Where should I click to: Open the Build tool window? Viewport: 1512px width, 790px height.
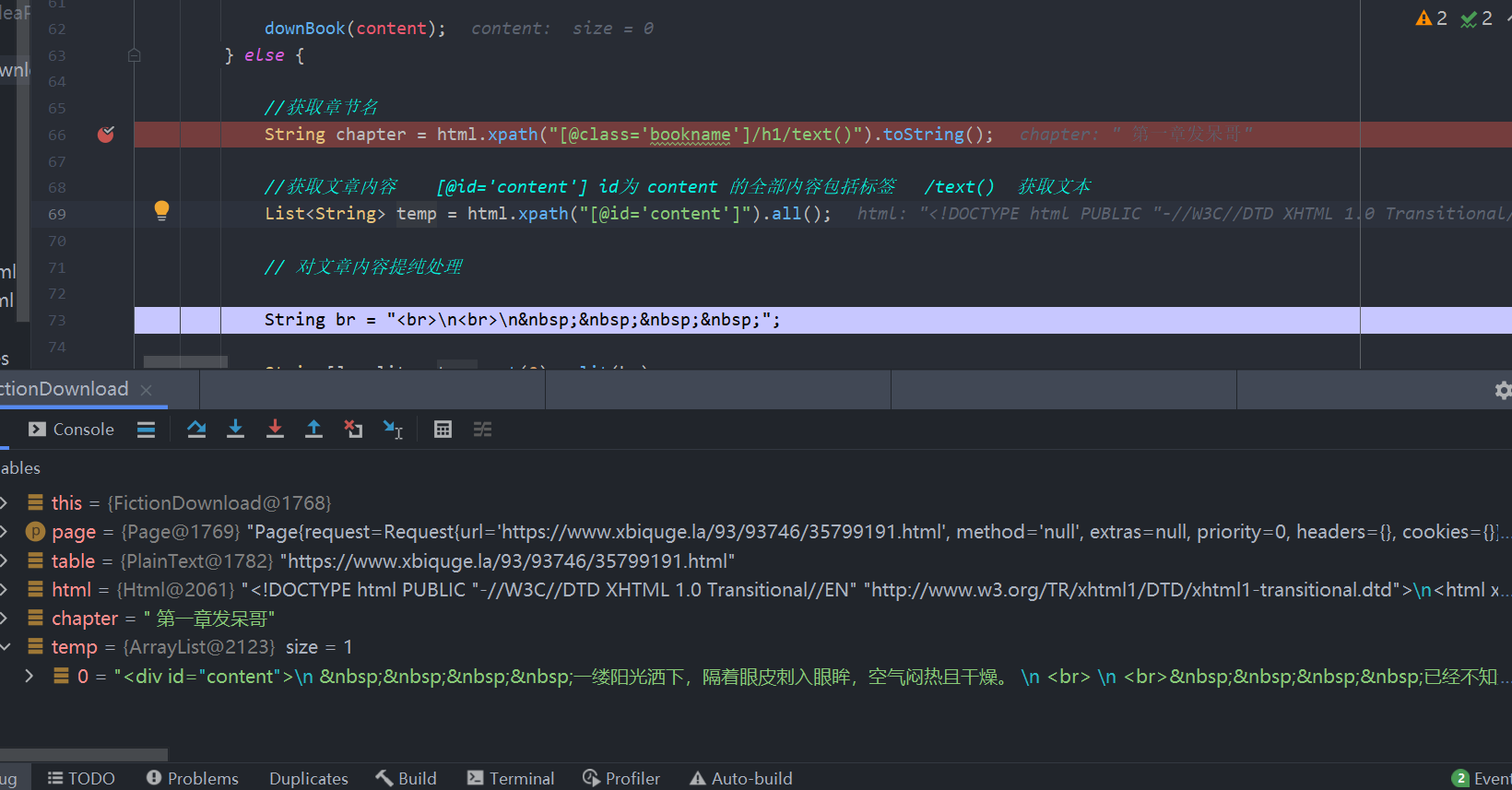[x=406, y=779]
